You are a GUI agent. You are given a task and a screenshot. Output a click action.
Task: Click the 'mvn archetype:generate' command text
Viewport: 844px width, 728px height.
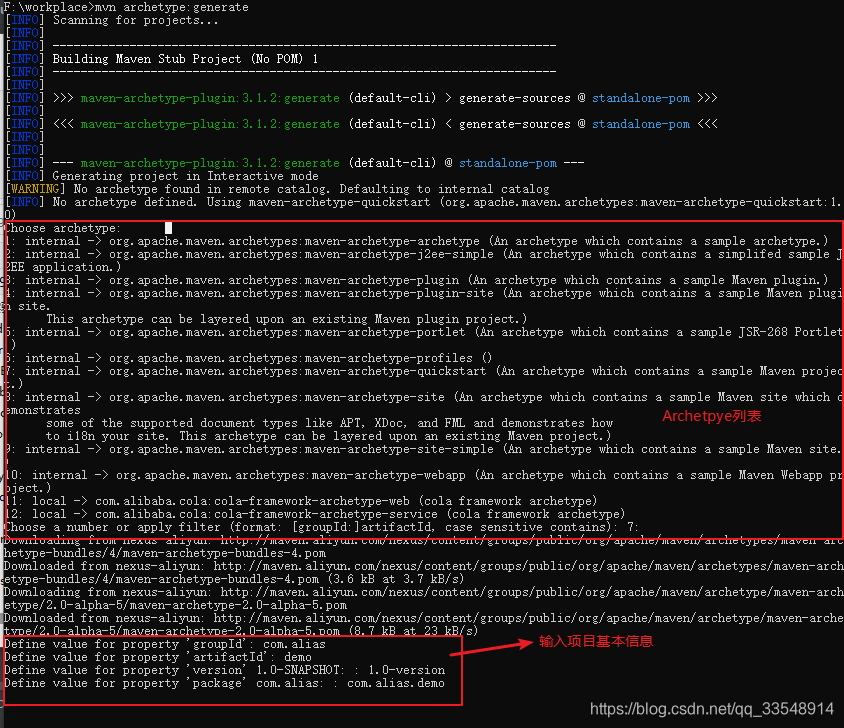tap(172, 7)
